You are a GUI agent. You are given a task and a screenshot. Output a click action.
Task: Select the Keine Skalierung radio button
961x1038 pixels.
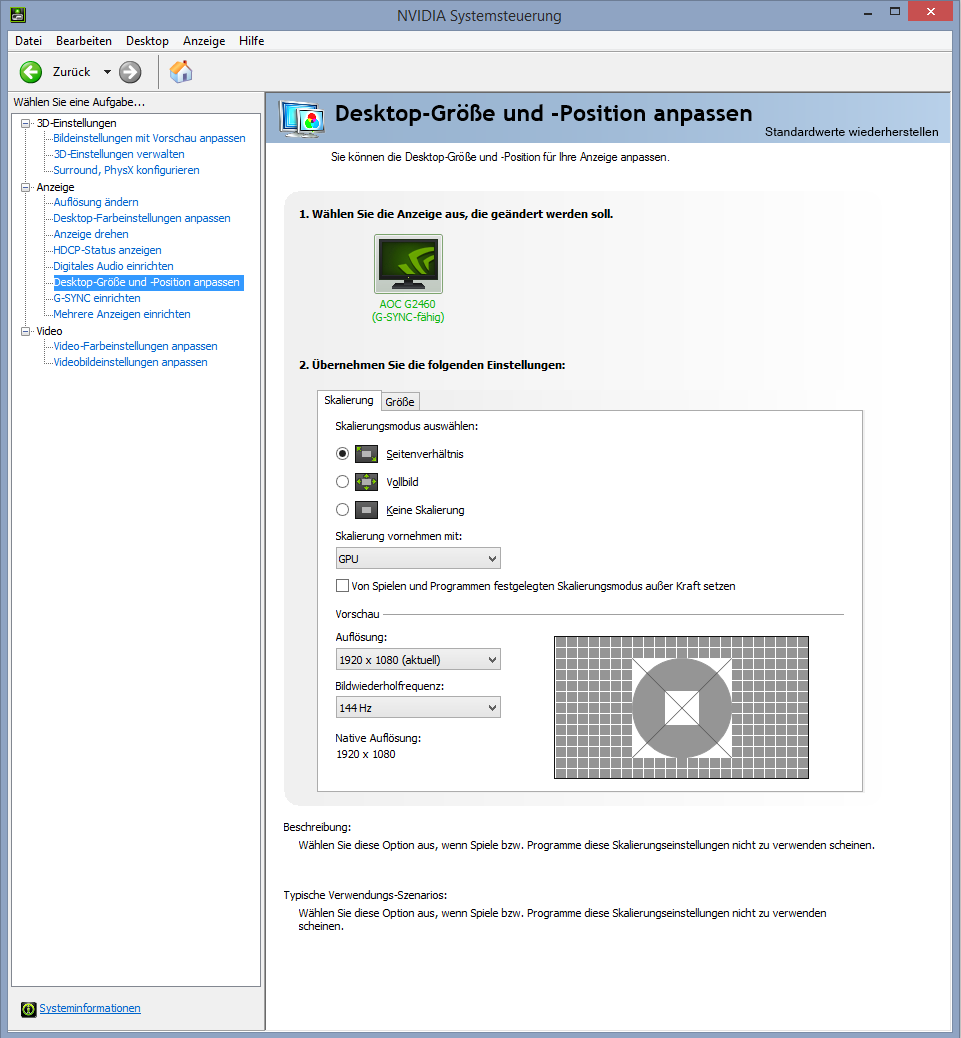click(342, 510)
